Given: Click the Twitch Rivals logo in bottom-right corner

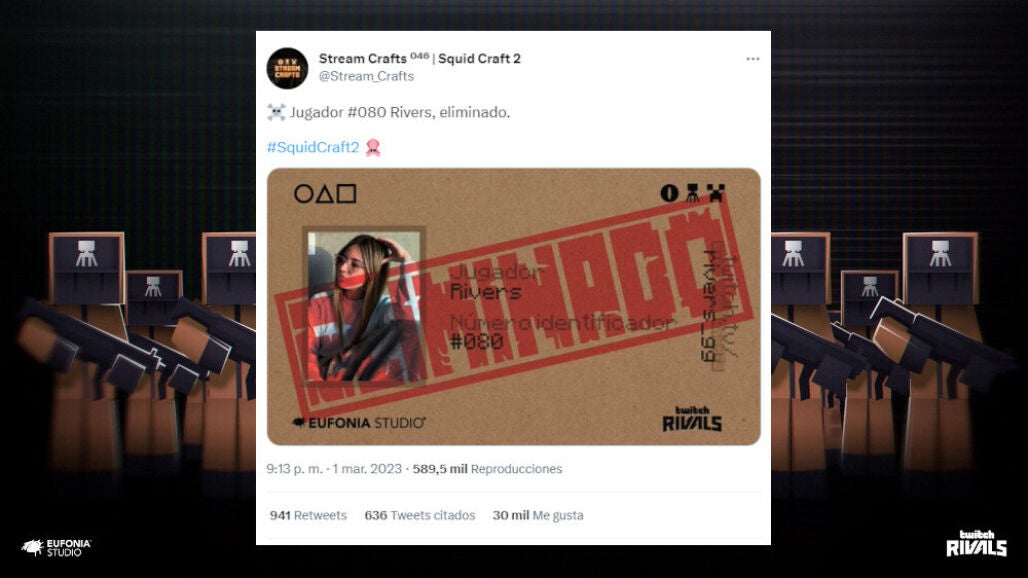Looking at the screenshot, I should pos(976,543).
